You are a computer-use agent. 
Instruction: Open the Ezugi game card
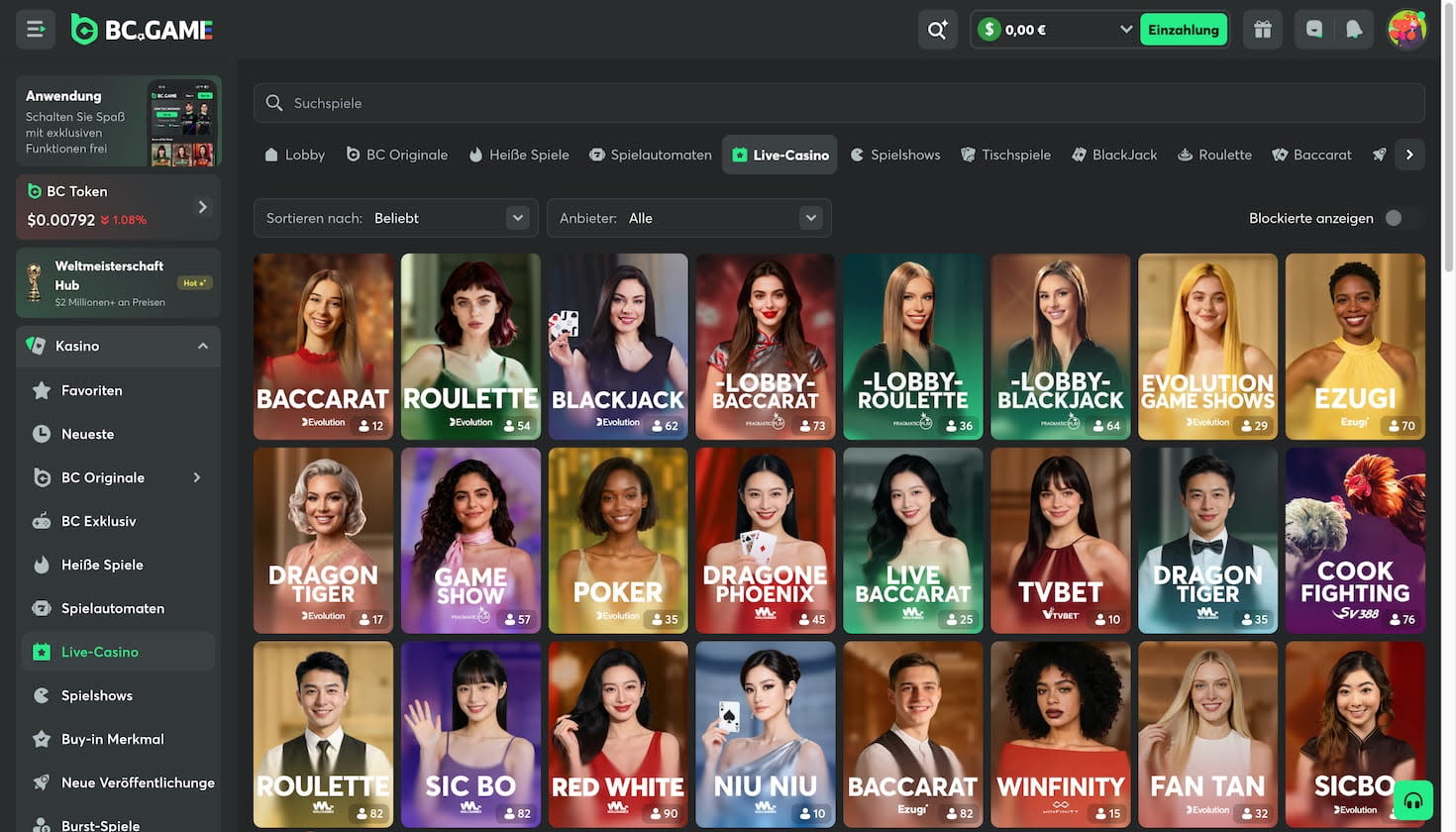coord(1355,347)
